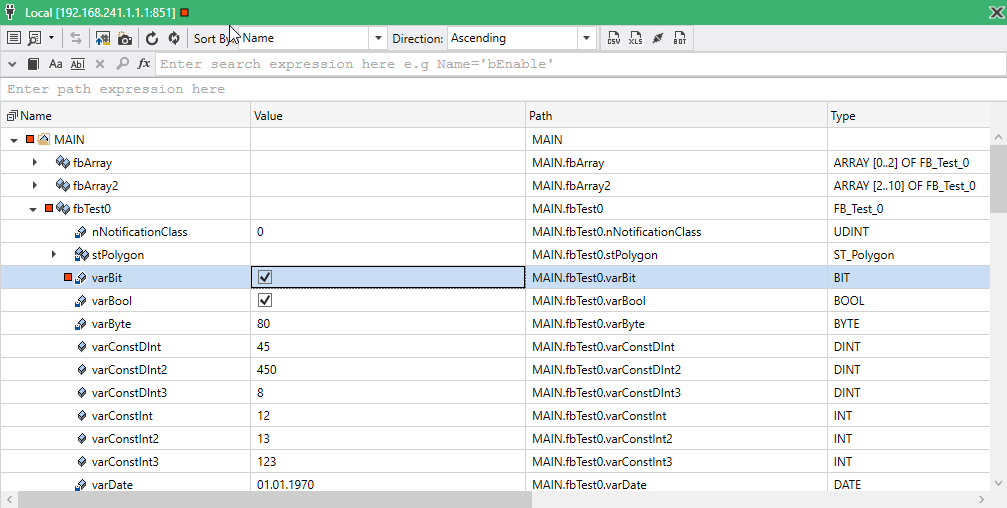Click the fbArray symbol icon

(63, 162)
